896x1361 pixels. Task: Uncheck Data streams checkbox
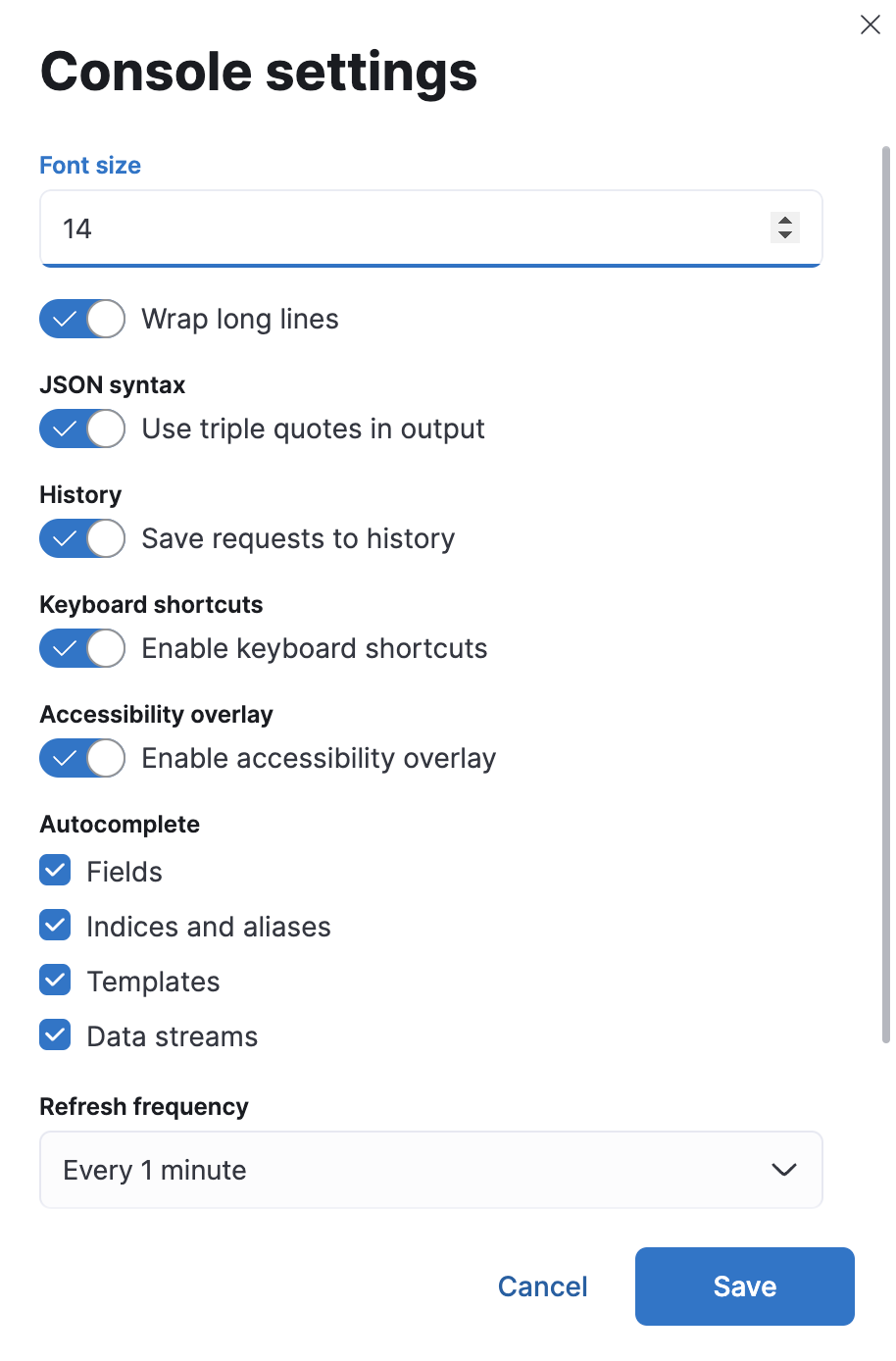click(55, 1035)
